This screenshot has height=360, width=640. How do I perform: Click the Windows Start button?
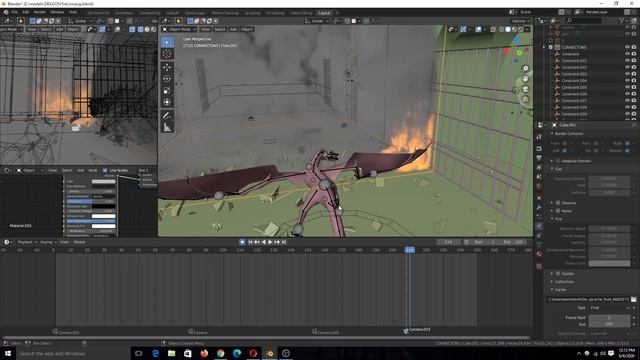click(8, 353)
